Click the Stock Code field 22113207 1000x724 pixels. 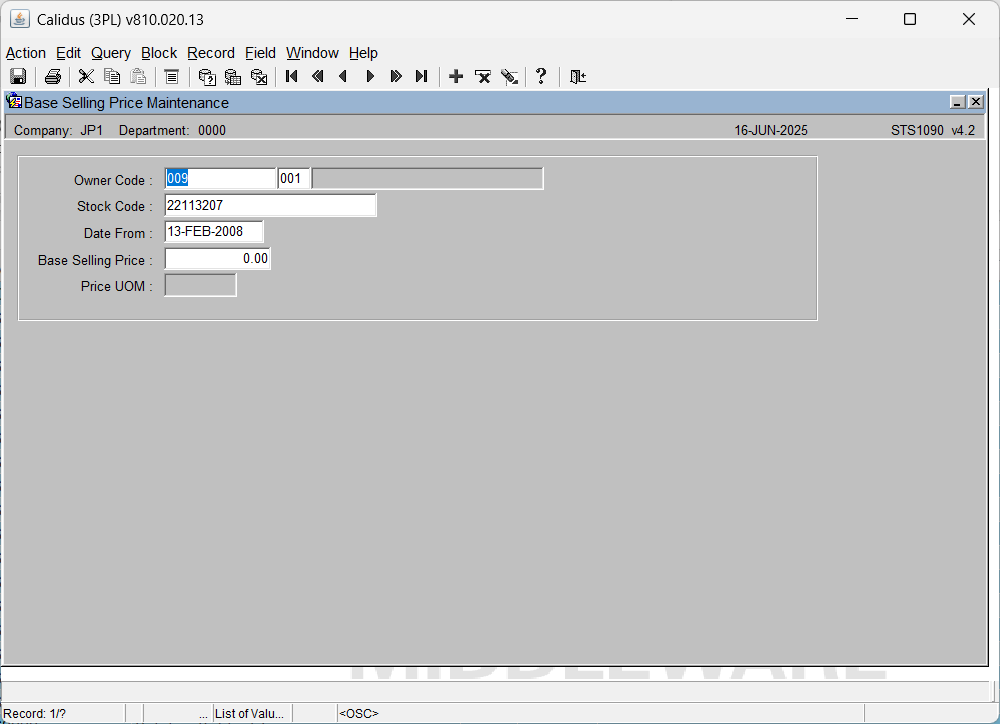pyautogui.click(x=270, y=205)
